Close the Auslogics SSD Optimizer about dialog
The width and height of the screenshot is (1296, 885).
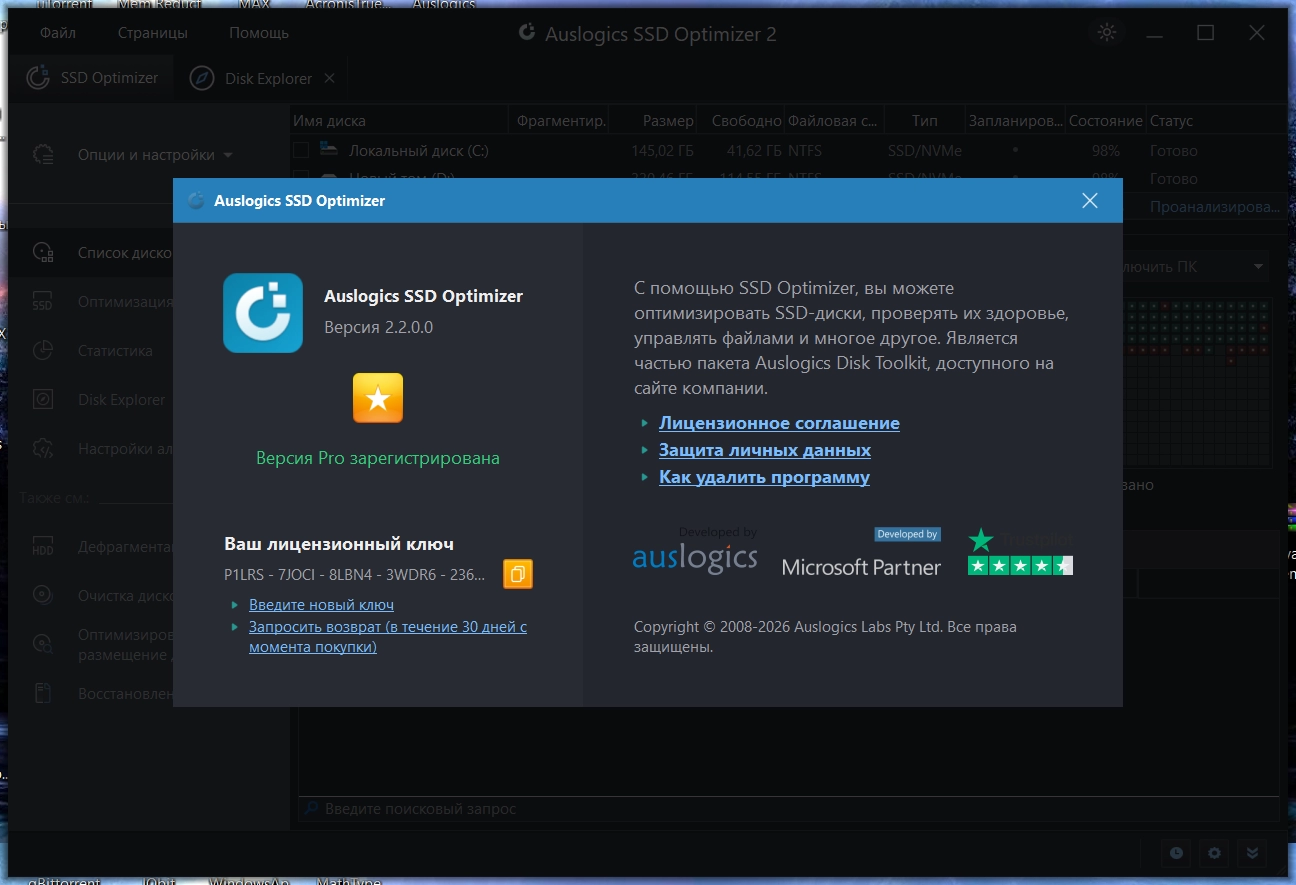1090,201
